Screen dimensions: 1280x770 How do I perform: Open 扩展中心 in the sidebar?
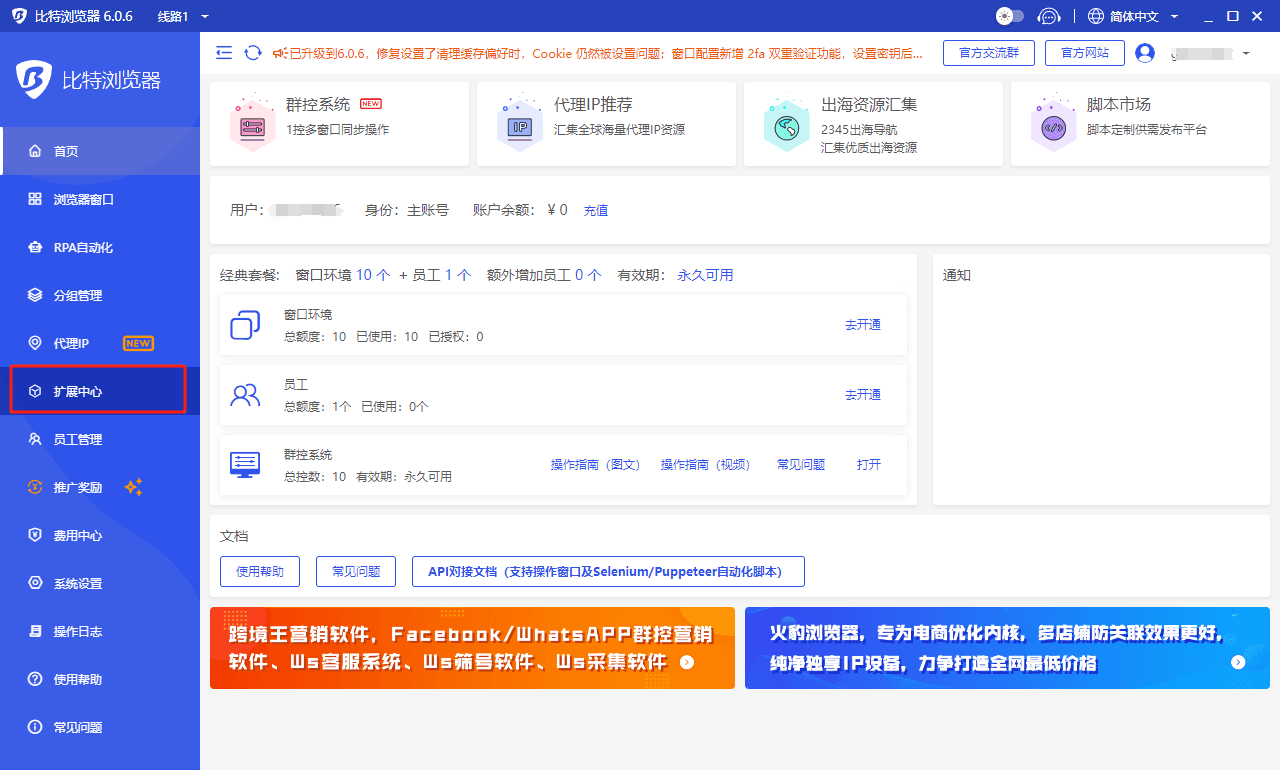[x=100, y=391]
